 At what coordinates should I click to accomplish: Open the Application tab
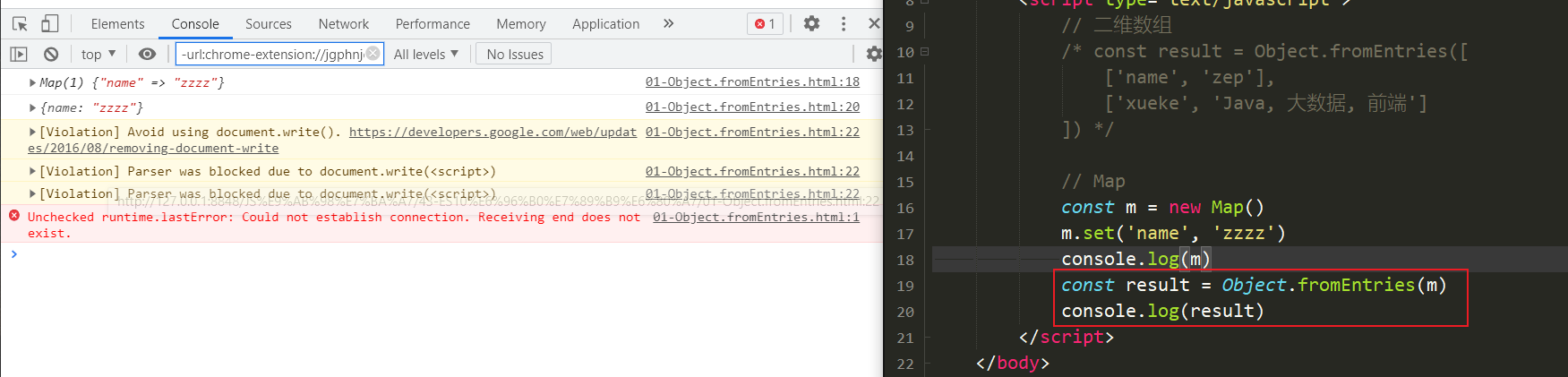pos(606,24)
